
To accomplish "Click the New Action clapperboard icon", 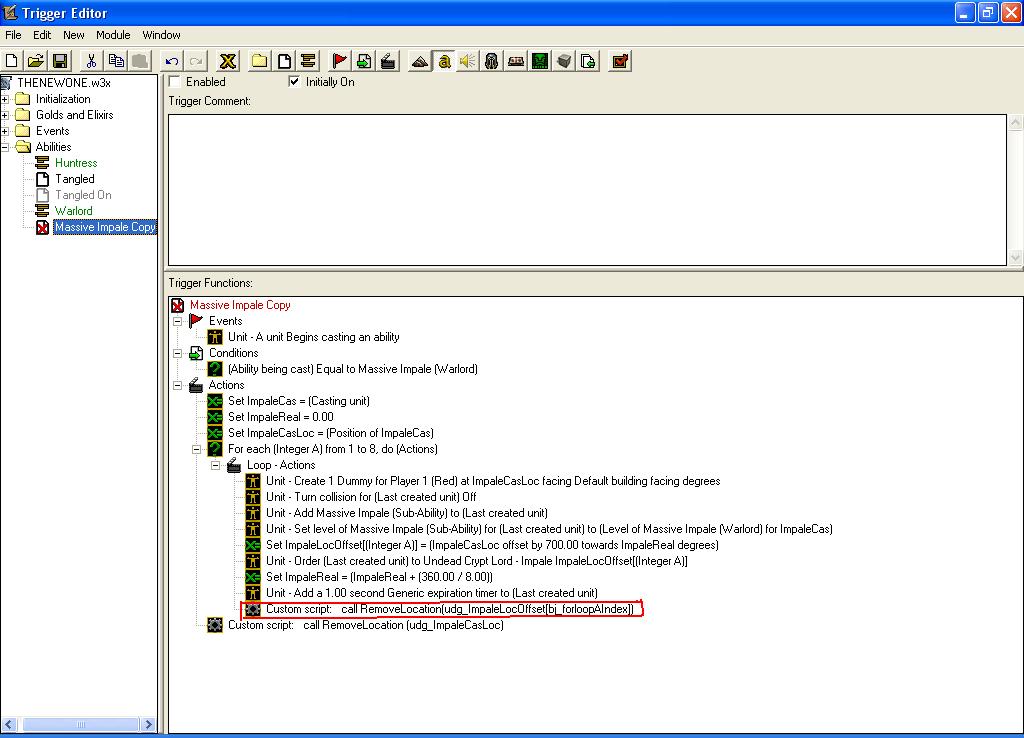I will [388, 61].
